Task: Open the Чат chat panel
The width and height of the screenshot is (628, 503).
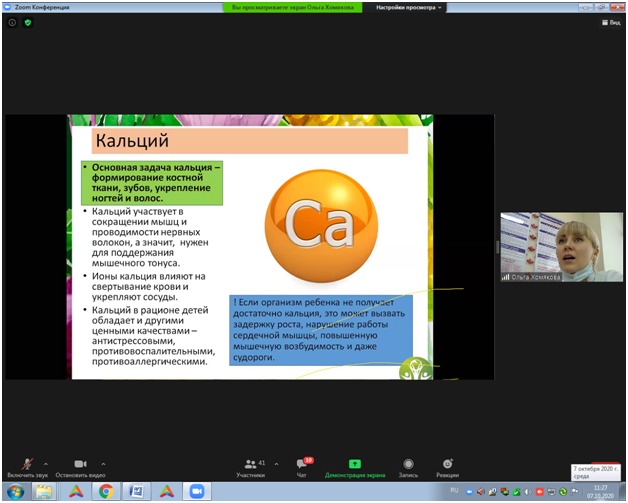Action: pos(302,467)
